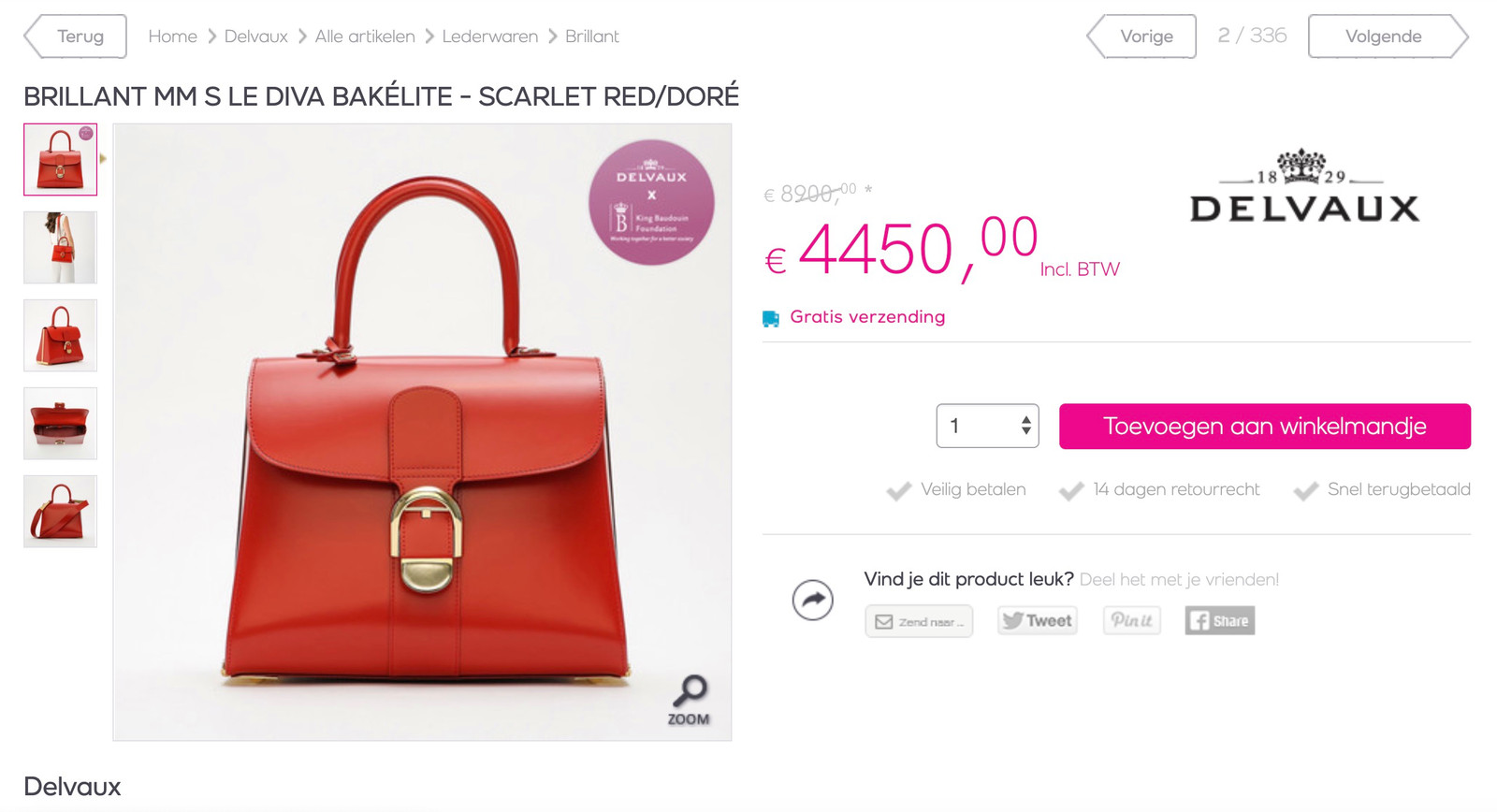
Task: Go back using Terug button
Action: pos(75,36)
